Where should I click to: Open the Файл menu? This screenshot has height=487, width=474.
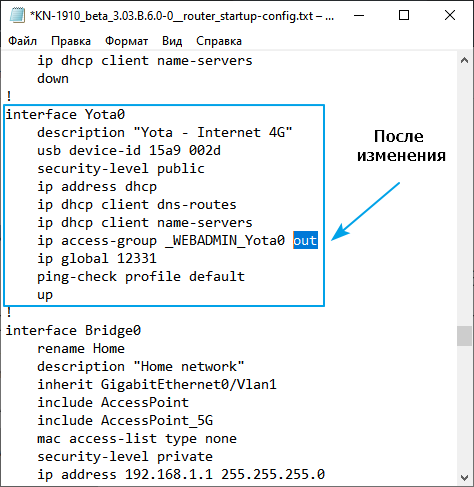[22, 41]
